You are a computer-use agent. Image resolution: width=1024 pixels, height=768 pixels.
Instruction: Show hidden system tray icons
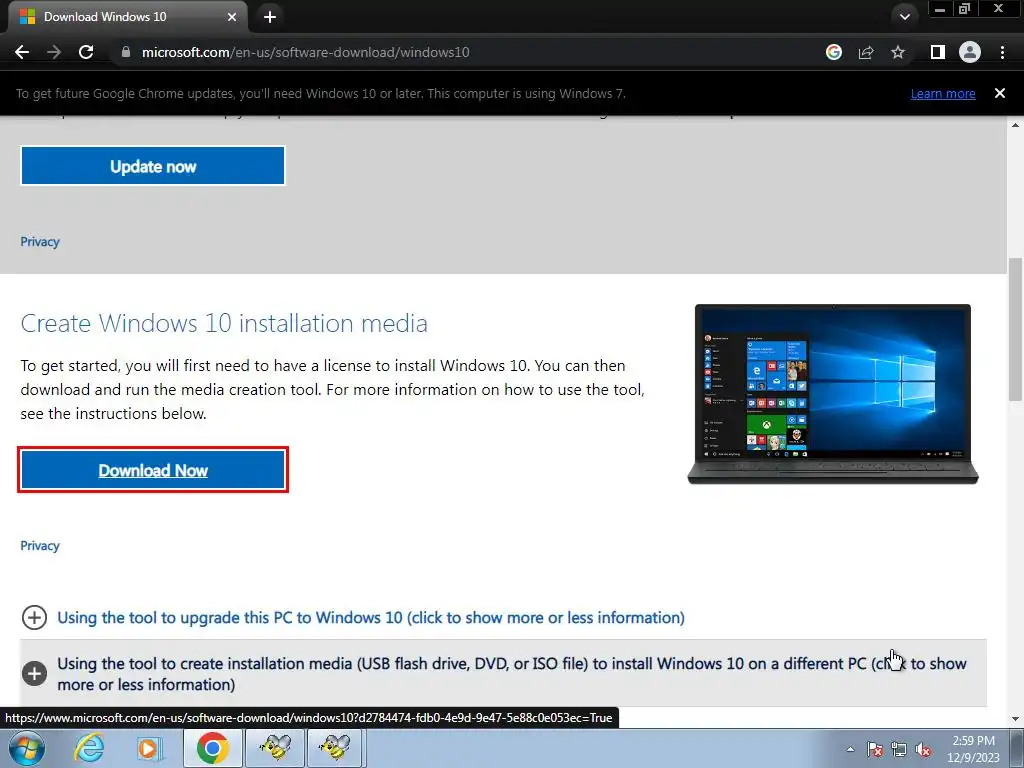(x=850, y=749)
